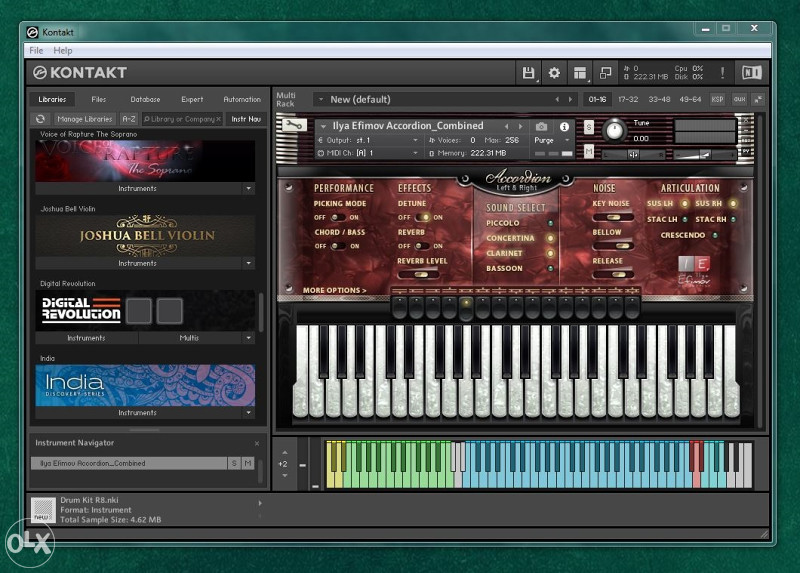The image size is (800, 573).
Task: Open the MIDI Ch dropdown
Action: [367, 153]
